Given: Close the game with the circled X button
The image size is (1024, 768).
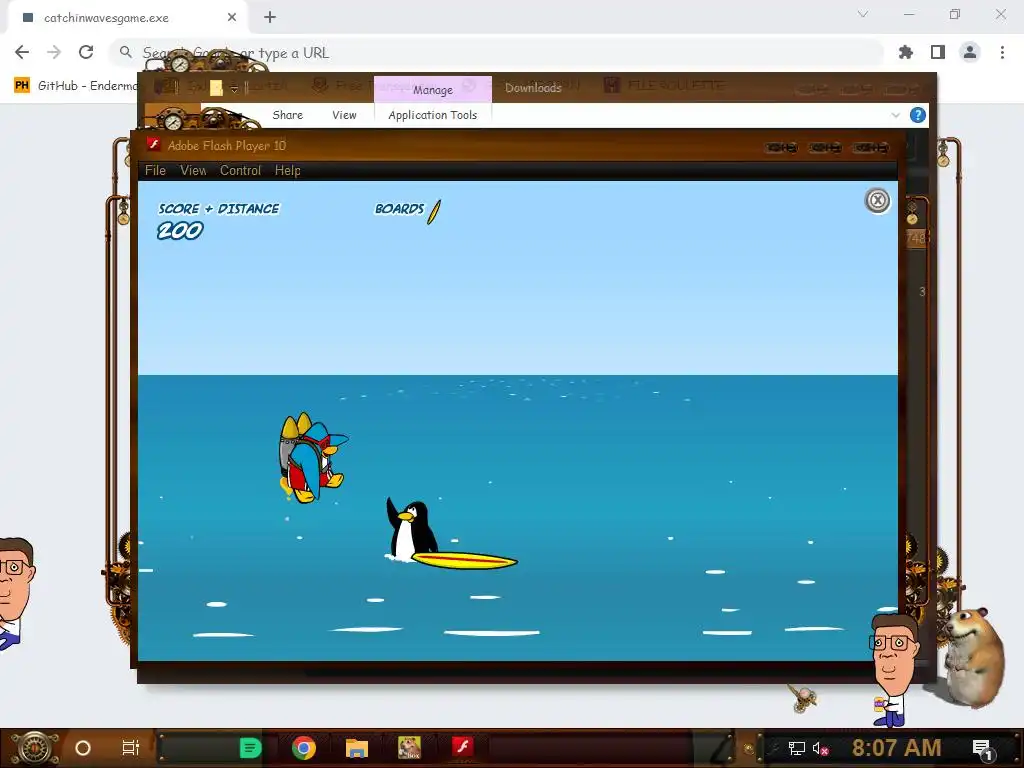Looking at the screenshot, I should click(877, 200).
